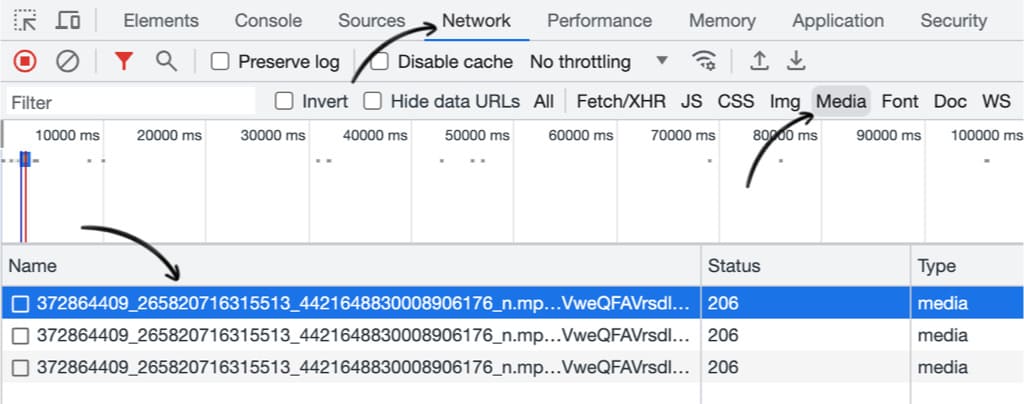Toggle the red filter funnel icon

click(x=123, y=61)
